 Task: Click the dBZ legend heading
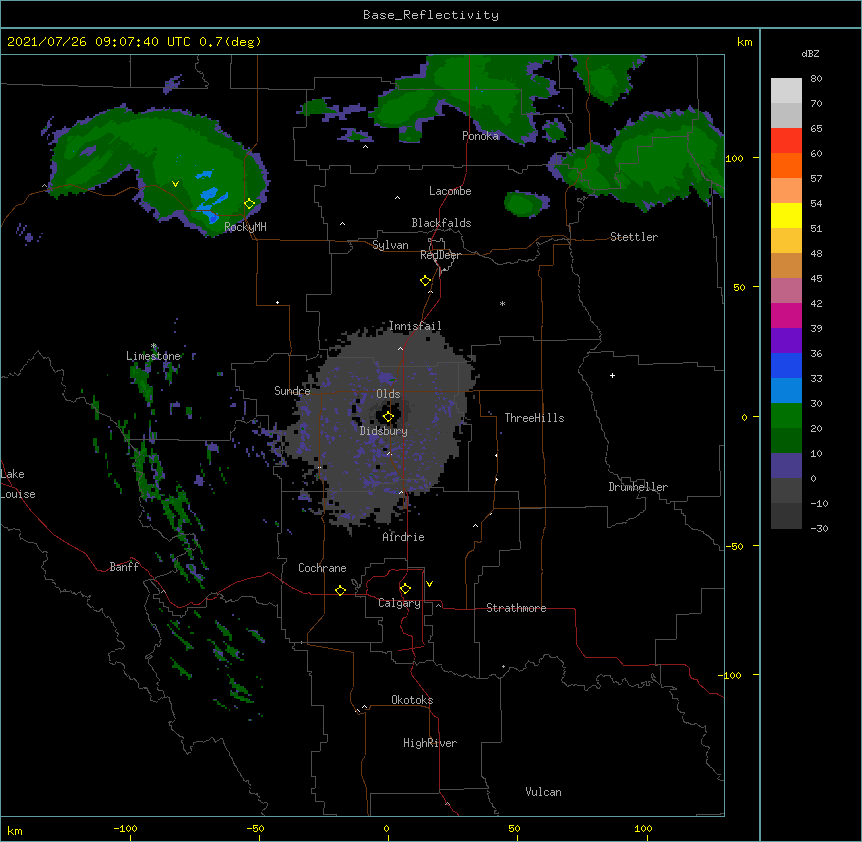[810, 53]
